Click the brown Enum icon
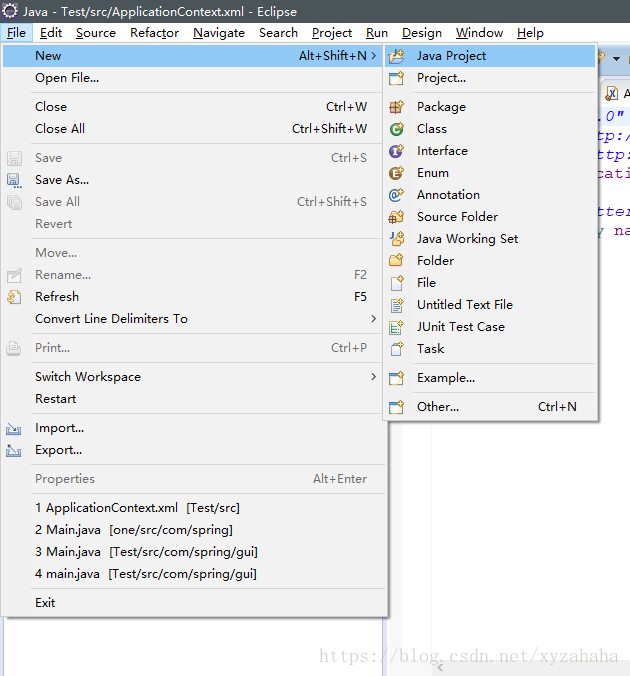This screenshot has width=630, height=676. coord(396,173)
